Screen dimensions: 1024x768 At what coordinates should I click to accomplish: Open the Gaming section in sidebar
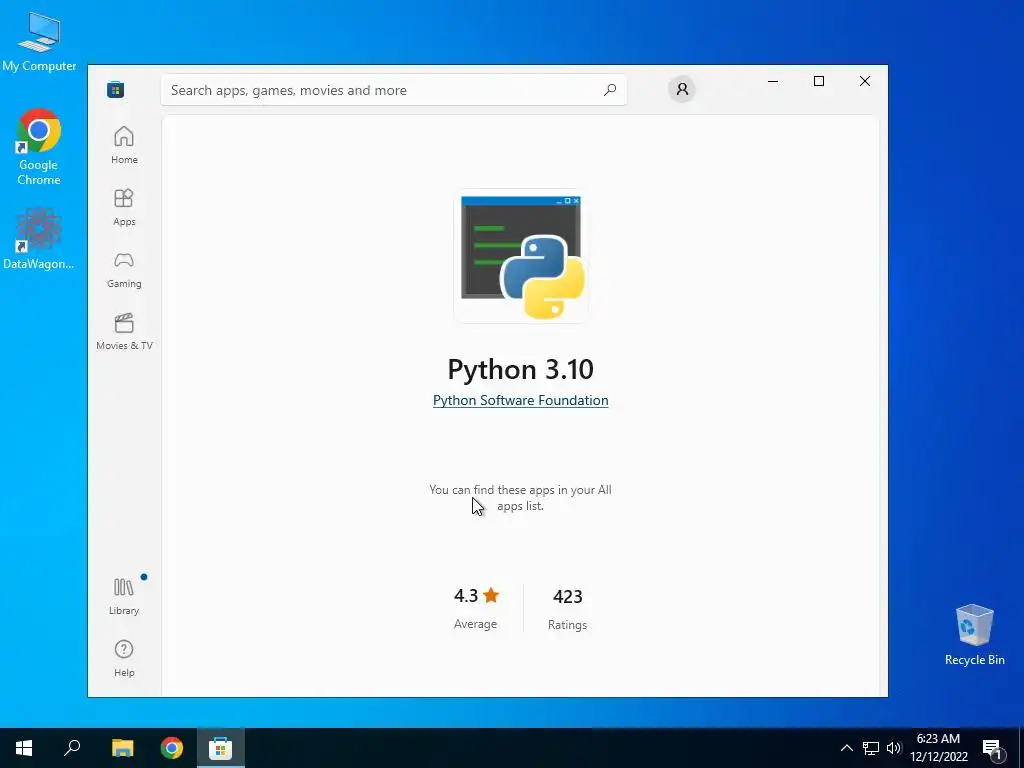point(124,269)
